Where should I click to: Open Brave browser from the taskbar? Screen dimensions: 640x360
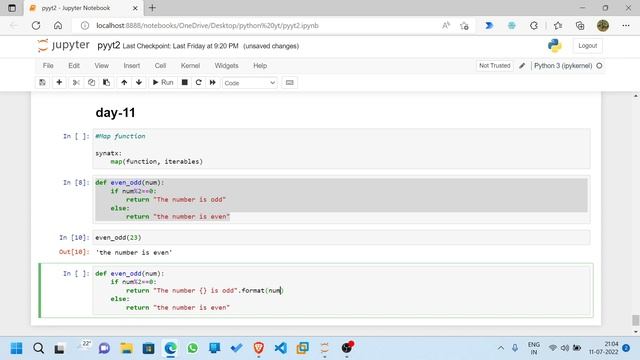coord(258,348)
